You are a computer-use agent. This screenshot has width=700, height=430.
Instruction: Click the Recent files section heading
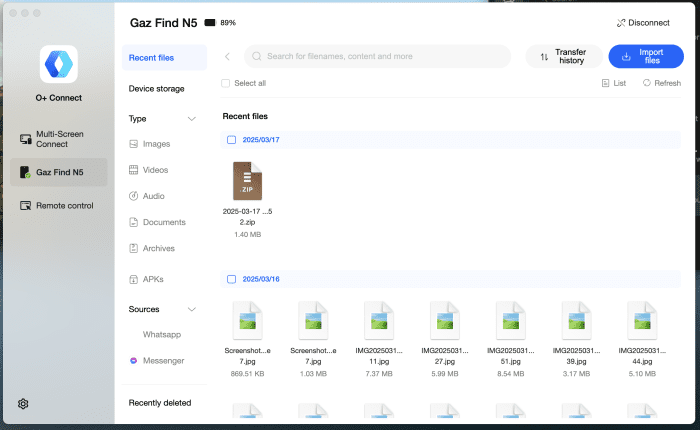point(245,116)
